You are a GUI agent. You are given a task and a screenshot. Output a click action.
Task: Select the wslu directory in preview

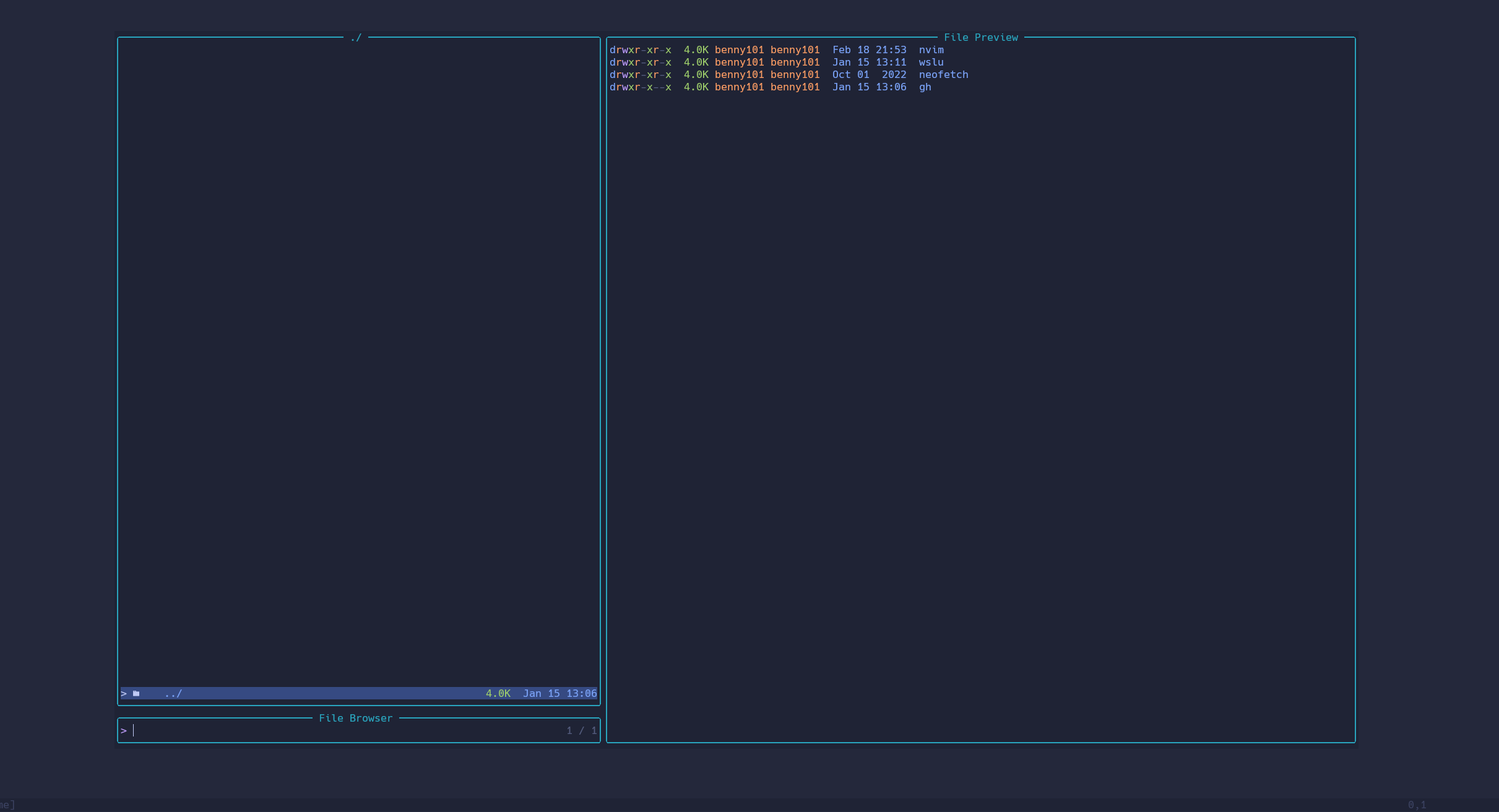click(x=931, y=62)
